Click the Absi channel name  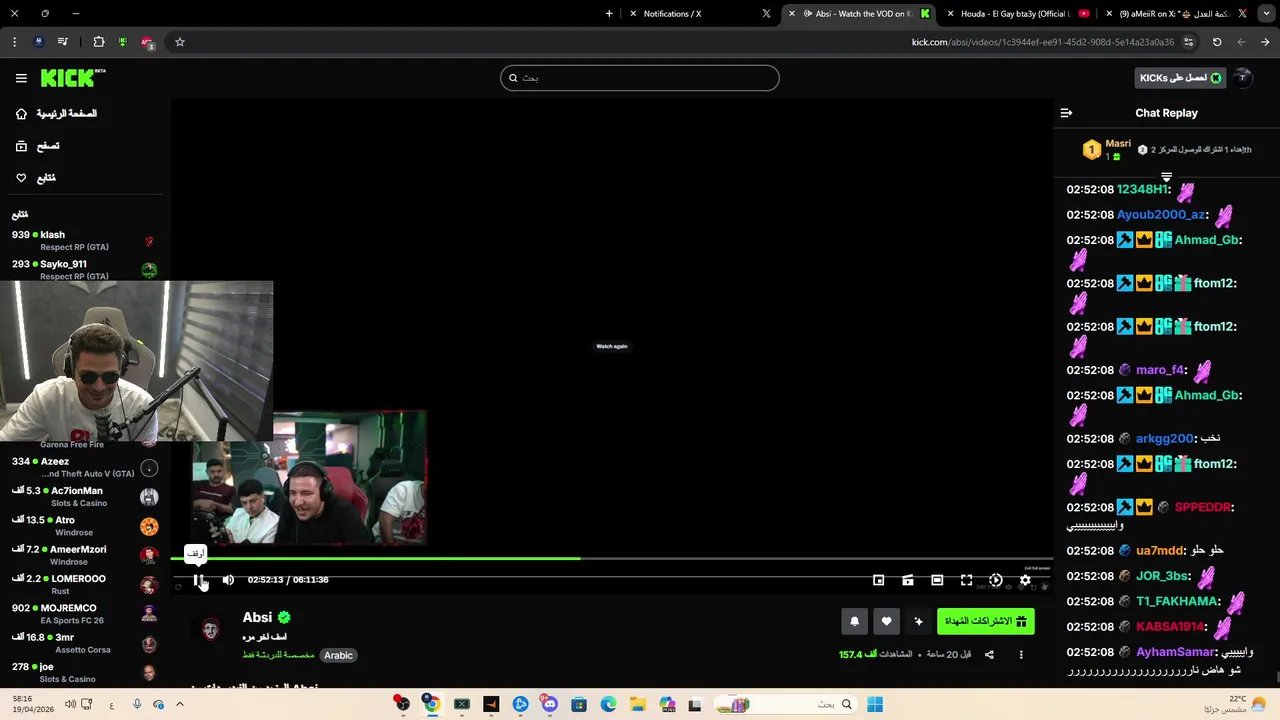[257, 618]
